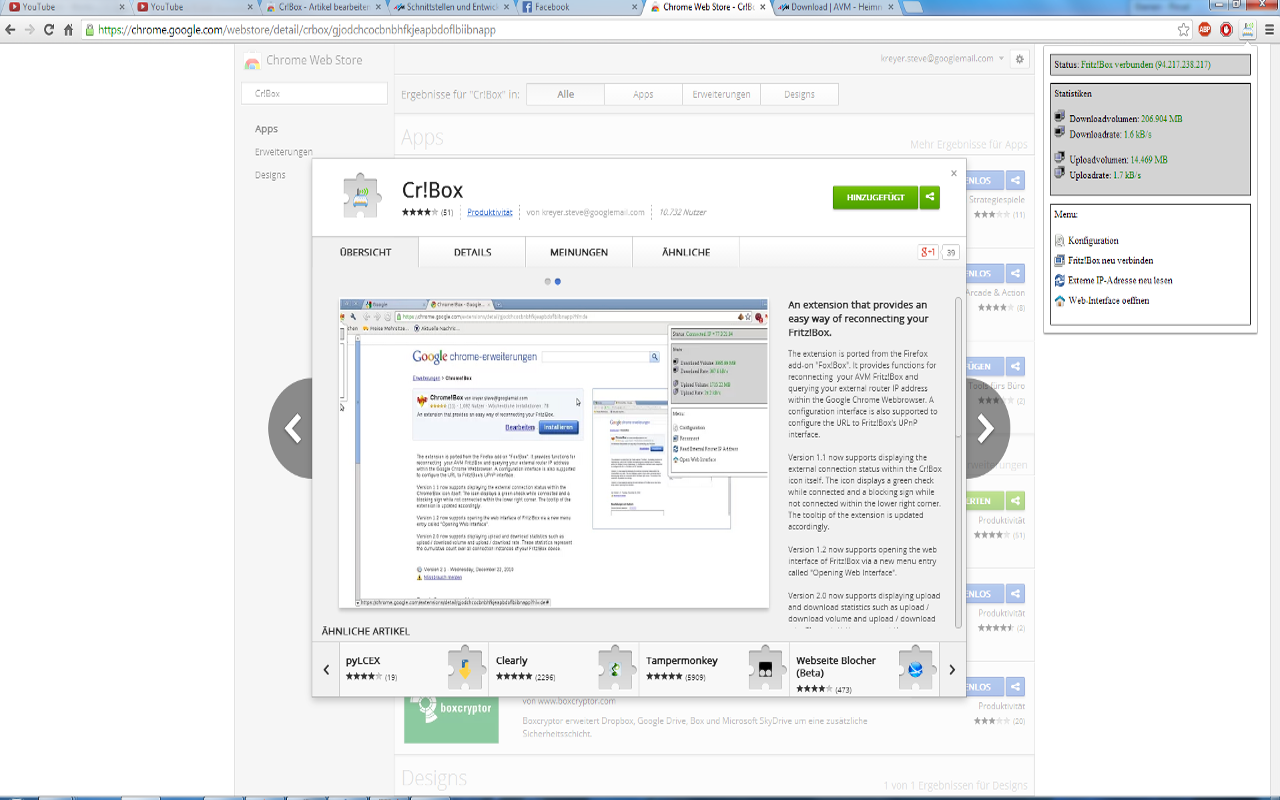
Task: Switch to the DETAILS tab
Action: (x=472, y=252)
